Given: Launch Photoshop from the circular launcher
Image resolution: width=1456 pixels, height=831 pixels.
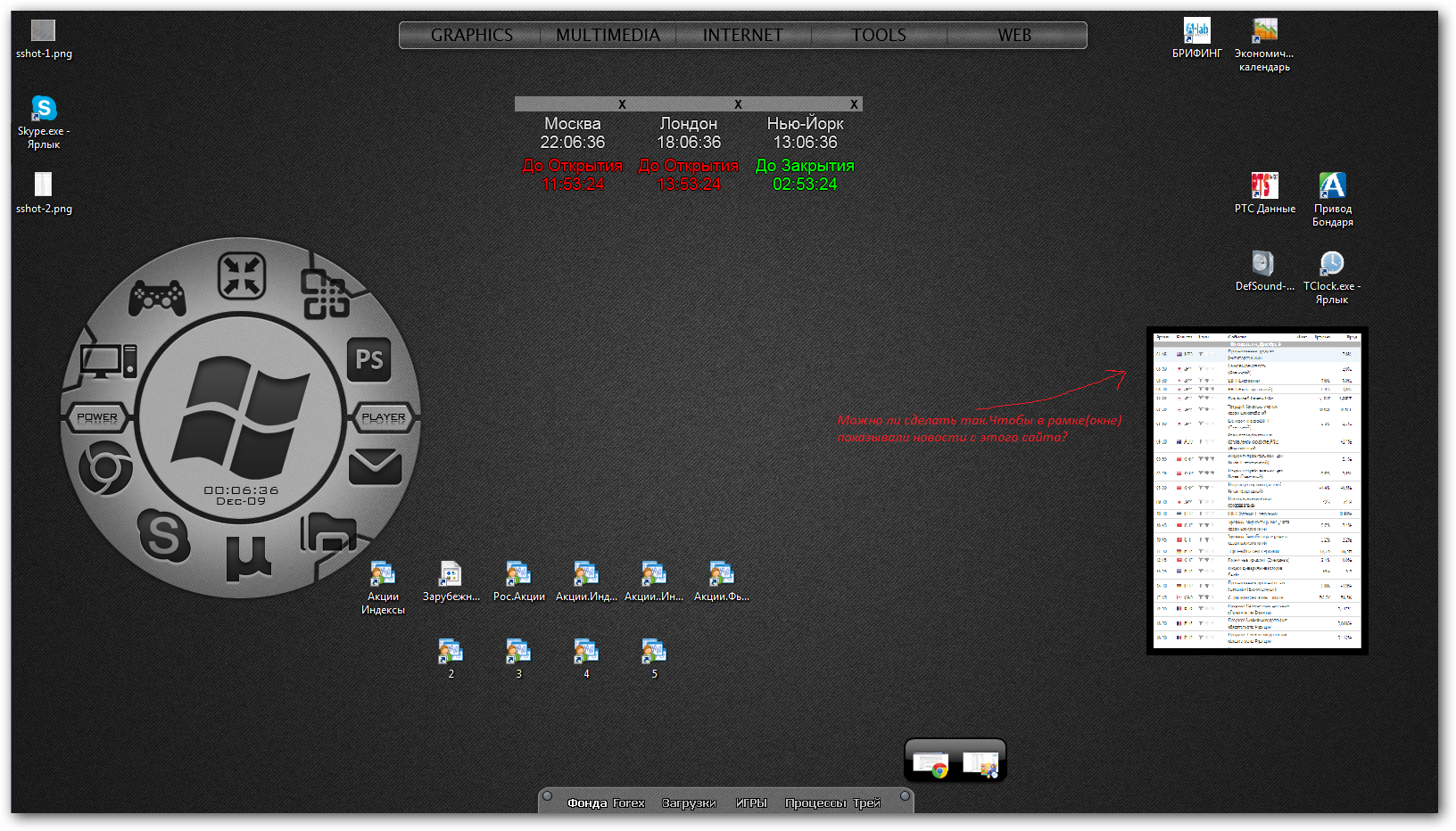Looking at the screenshot, I should [369, 359].
